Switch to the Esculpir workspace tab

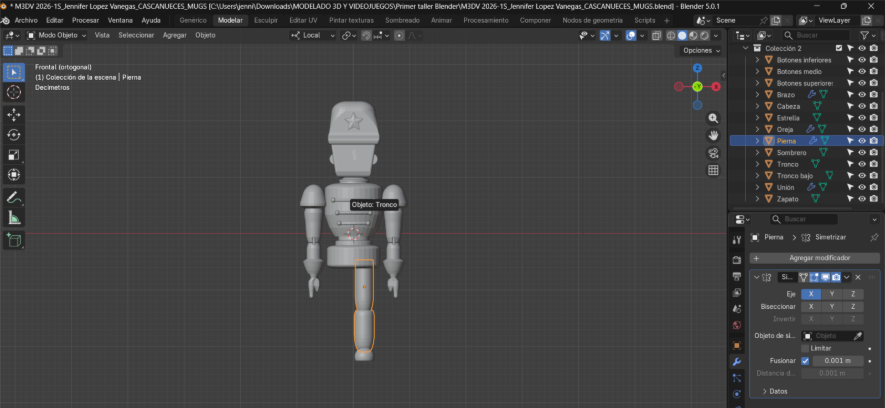click(266, 20)
